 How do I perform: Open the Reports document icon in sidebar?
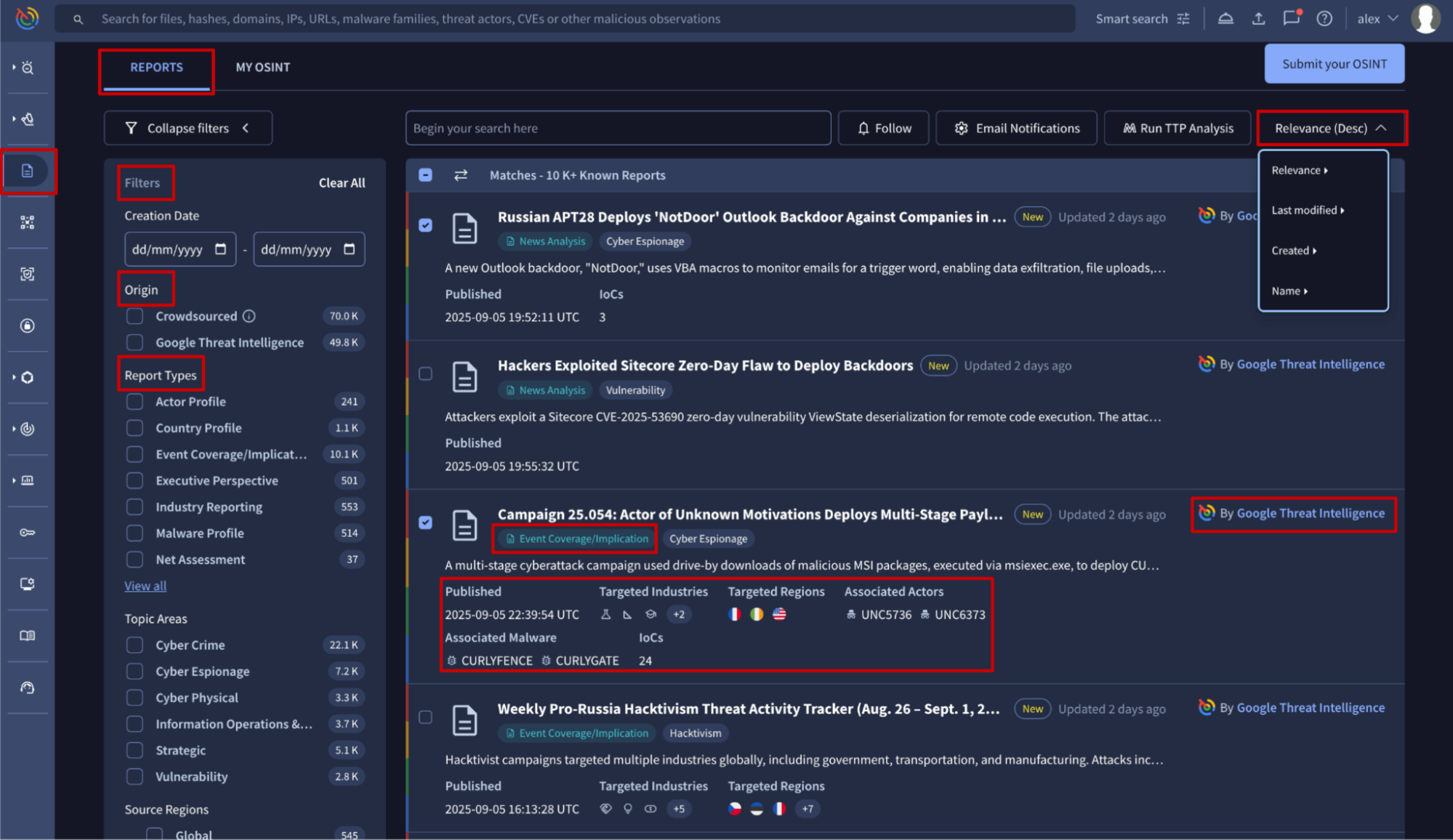(28, 171)
